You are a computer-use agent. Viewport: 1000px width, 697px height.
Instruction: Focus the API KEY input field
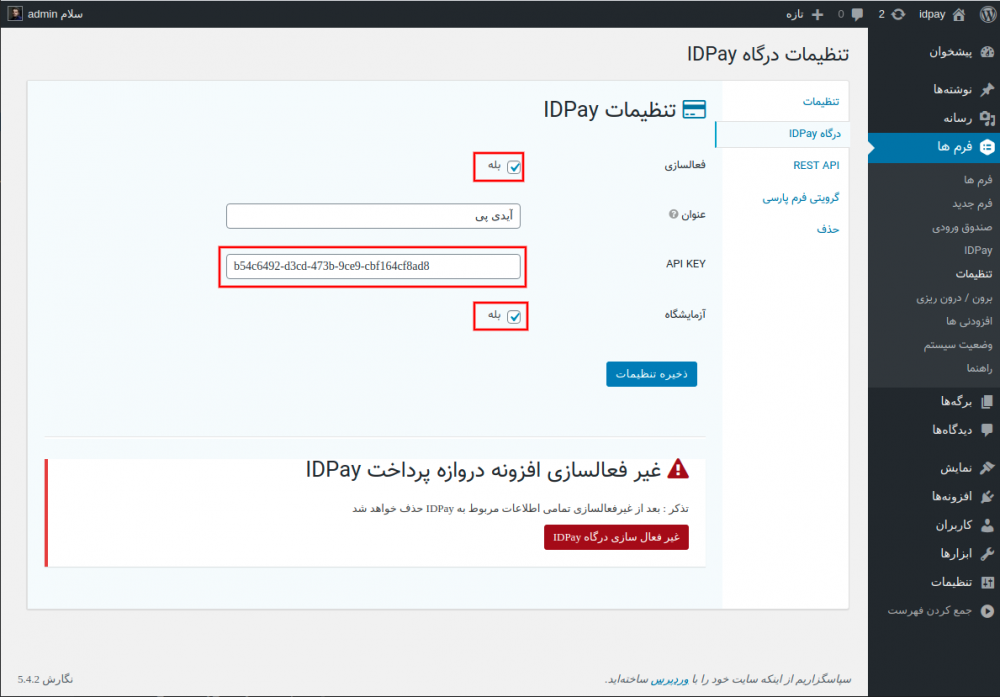coord(373,267)
